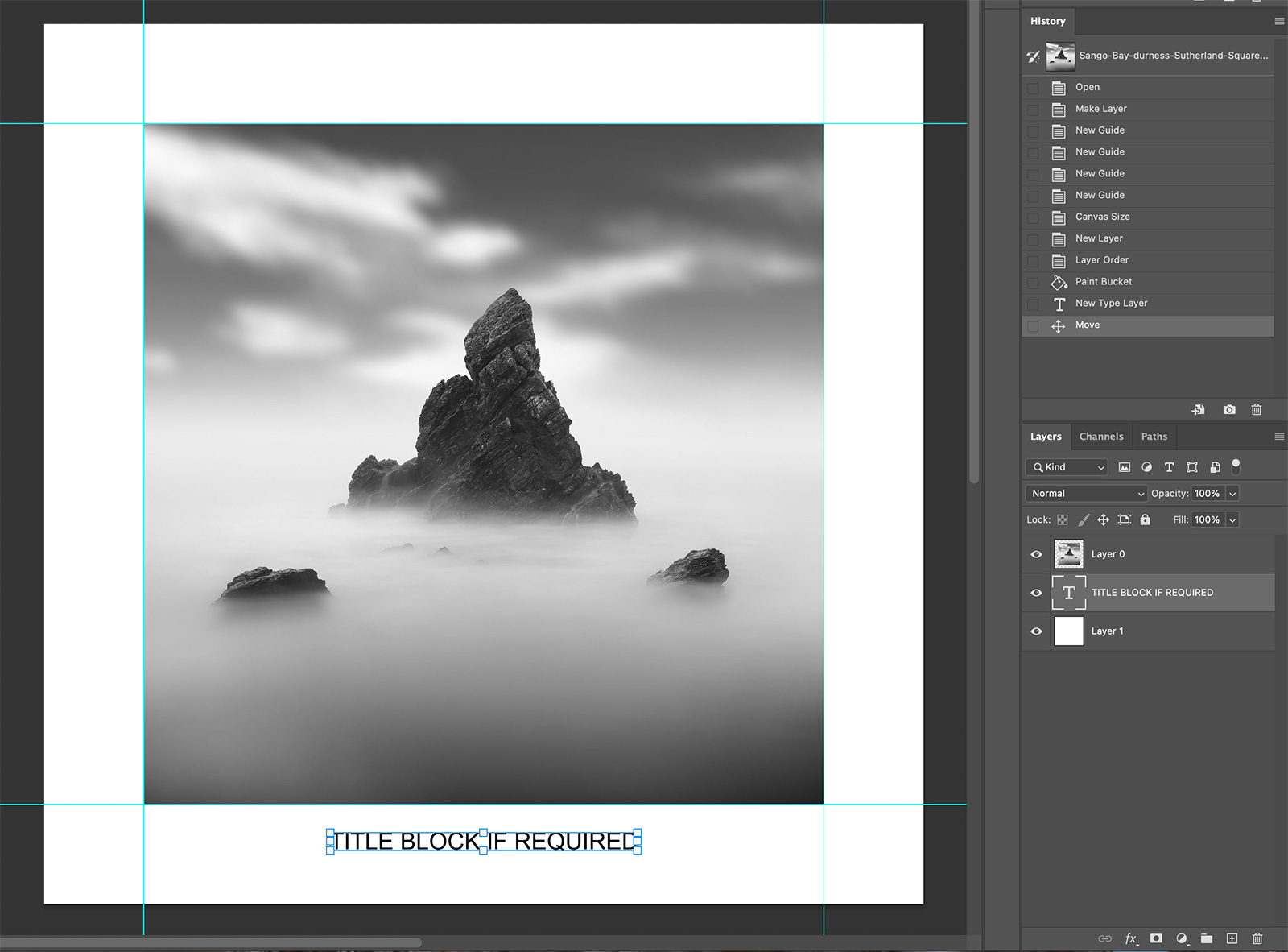This screenshot has width=1288, height=952.
Task: Toggle visibility of TITLE BLOCK text layer
Action: point(1036,593)
